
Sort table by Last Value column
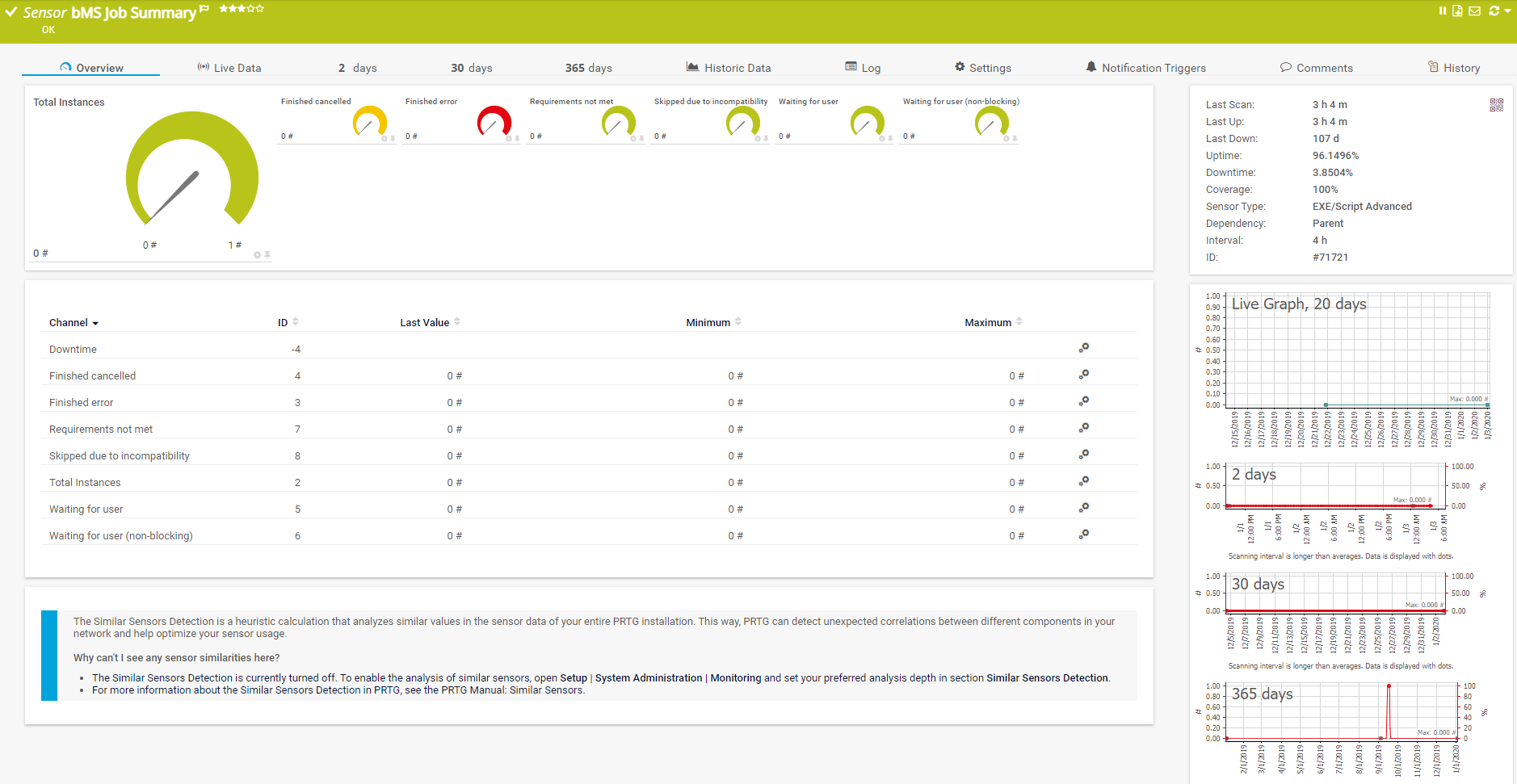tap(424, 323)
